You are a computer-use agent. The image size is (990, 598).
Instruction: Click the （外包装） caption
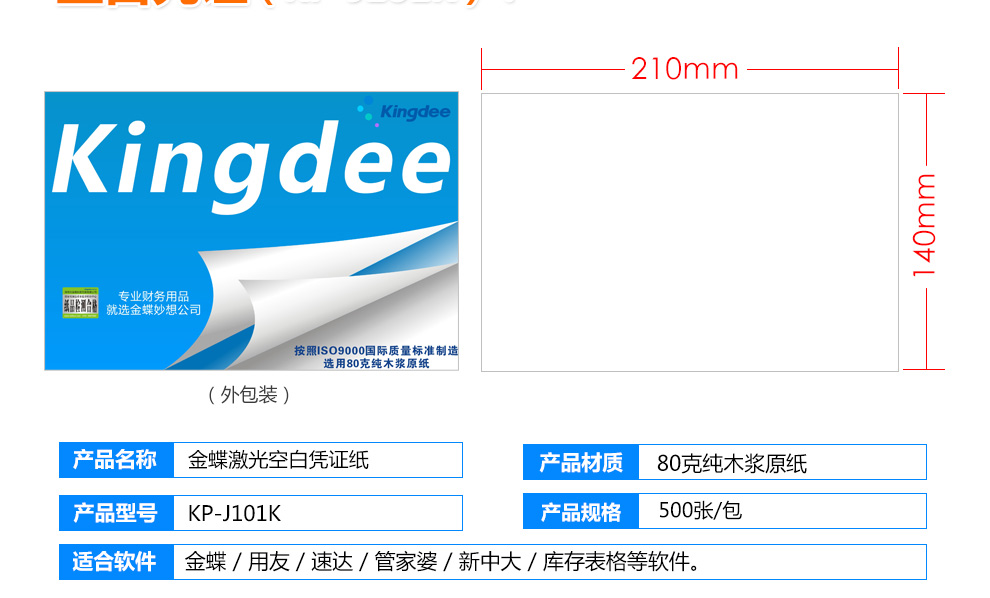point(249,395)
